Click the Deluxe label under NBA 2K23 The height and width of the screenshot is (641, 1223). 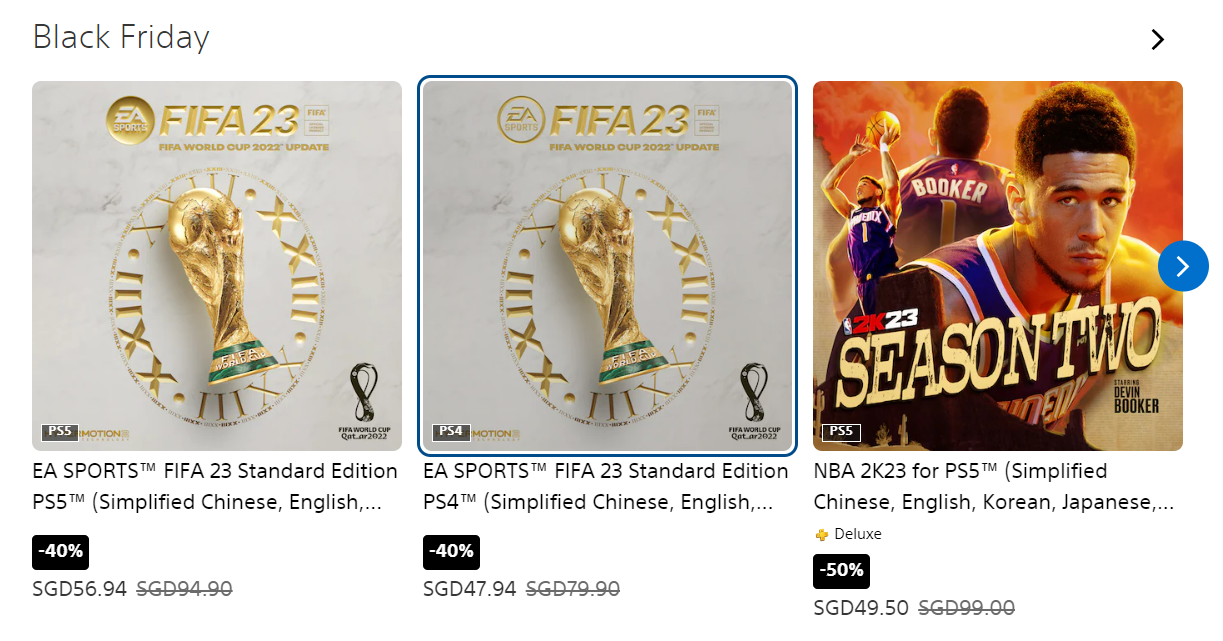click(858, 535)
